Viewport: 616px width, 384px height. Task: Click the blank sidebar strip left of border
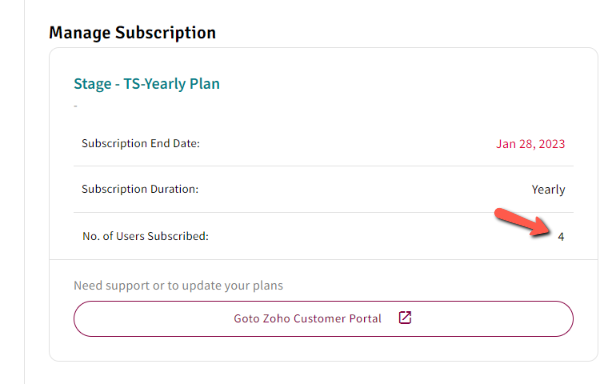pyautogui.click(x=12, y=192)
